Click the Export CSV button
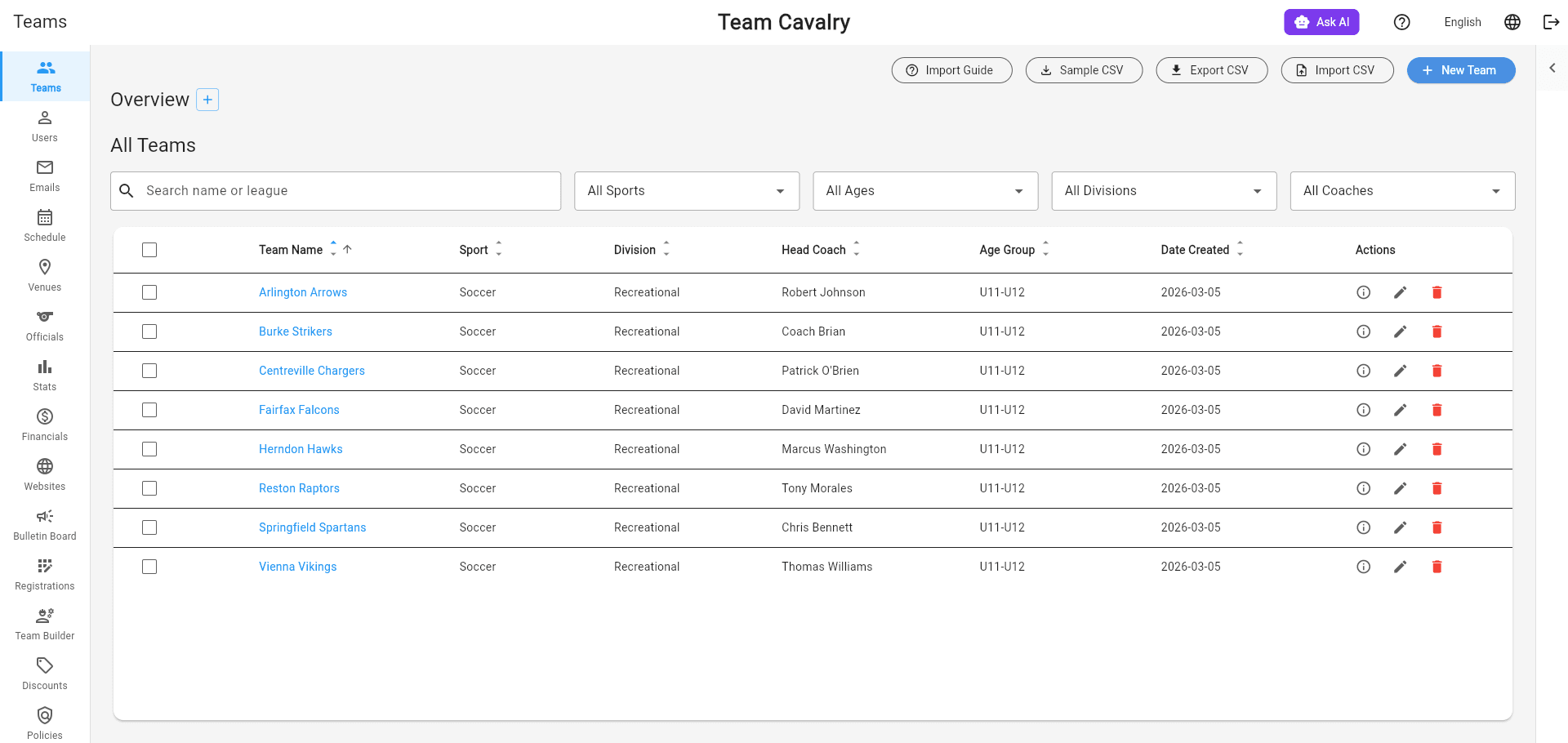This screenshot has width=1568, height=743. point(1212,70)
